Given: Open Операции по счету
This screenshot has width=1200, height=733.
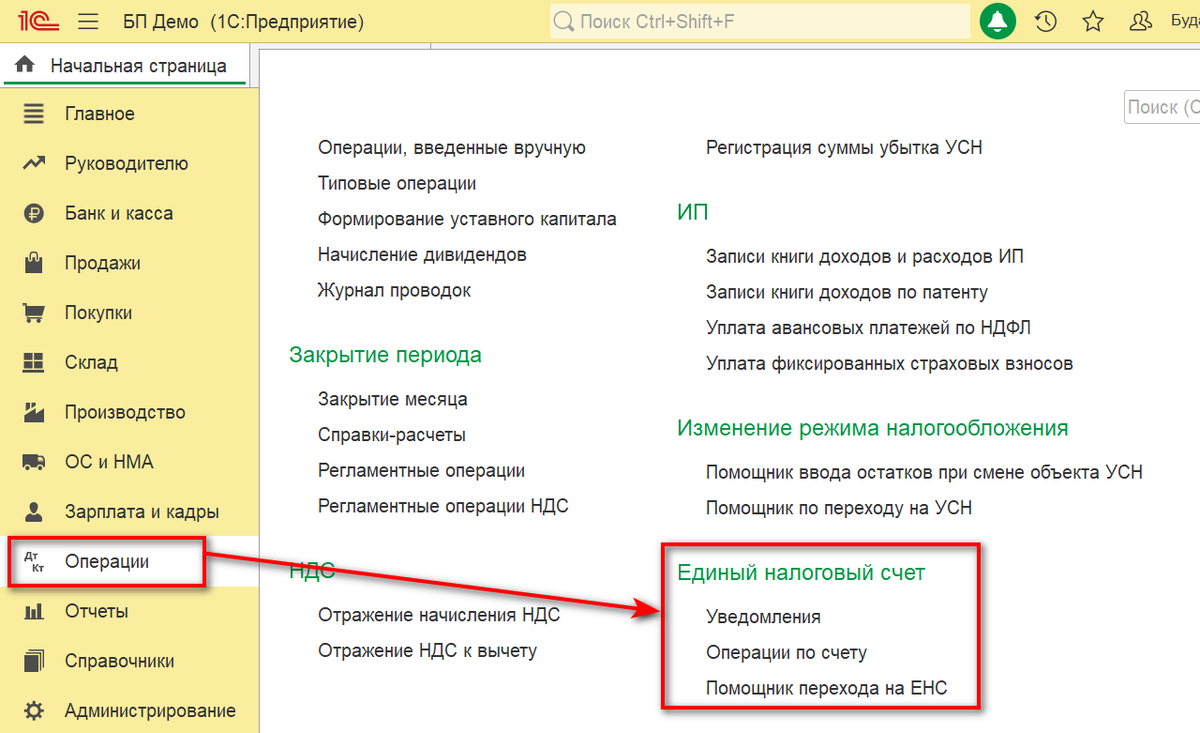Looking at the screenshot, I should click(786, 653).
